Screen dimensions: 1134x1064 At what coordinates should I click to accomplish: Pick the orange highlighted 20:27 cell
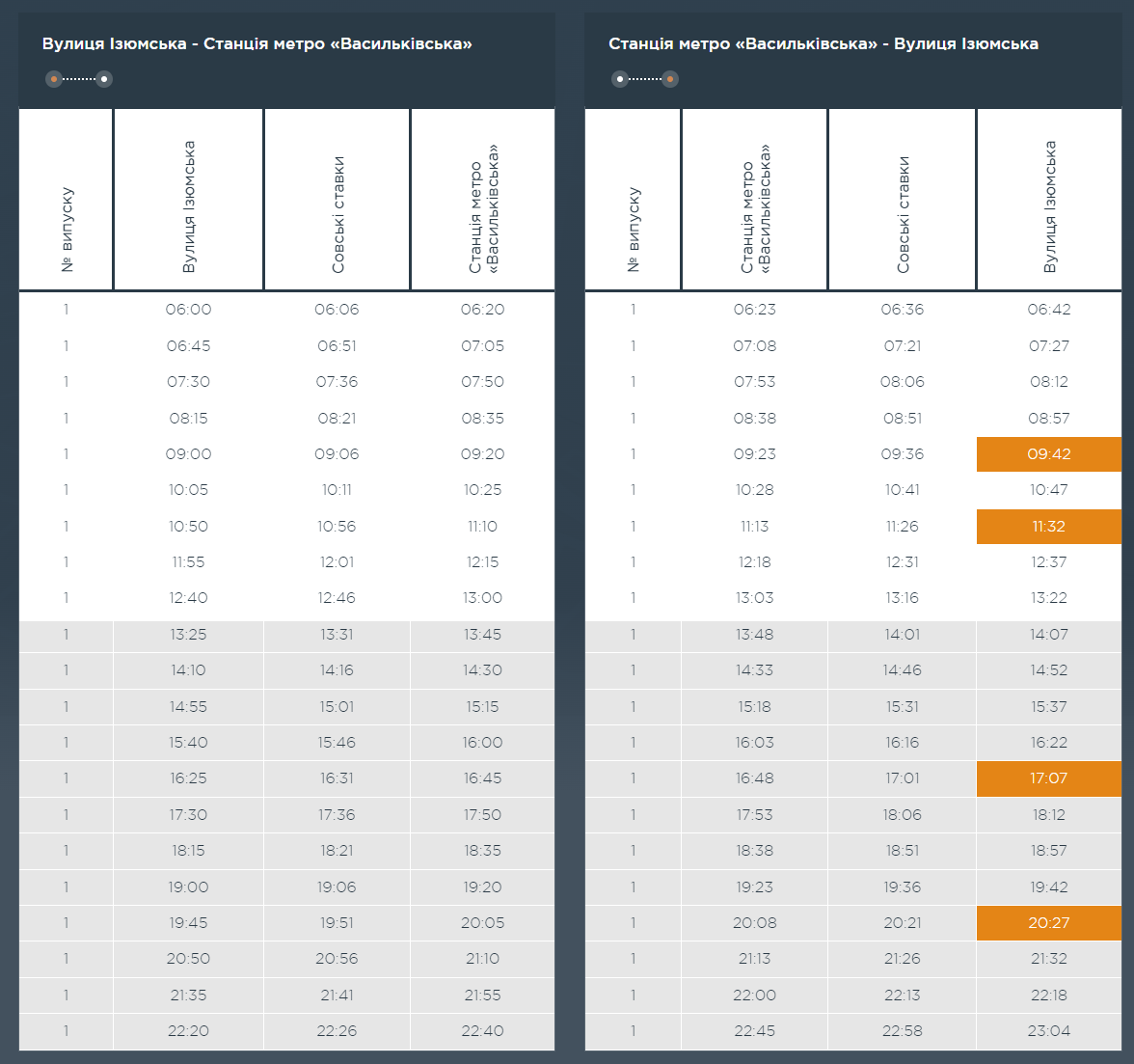[x=1048, y=923]
